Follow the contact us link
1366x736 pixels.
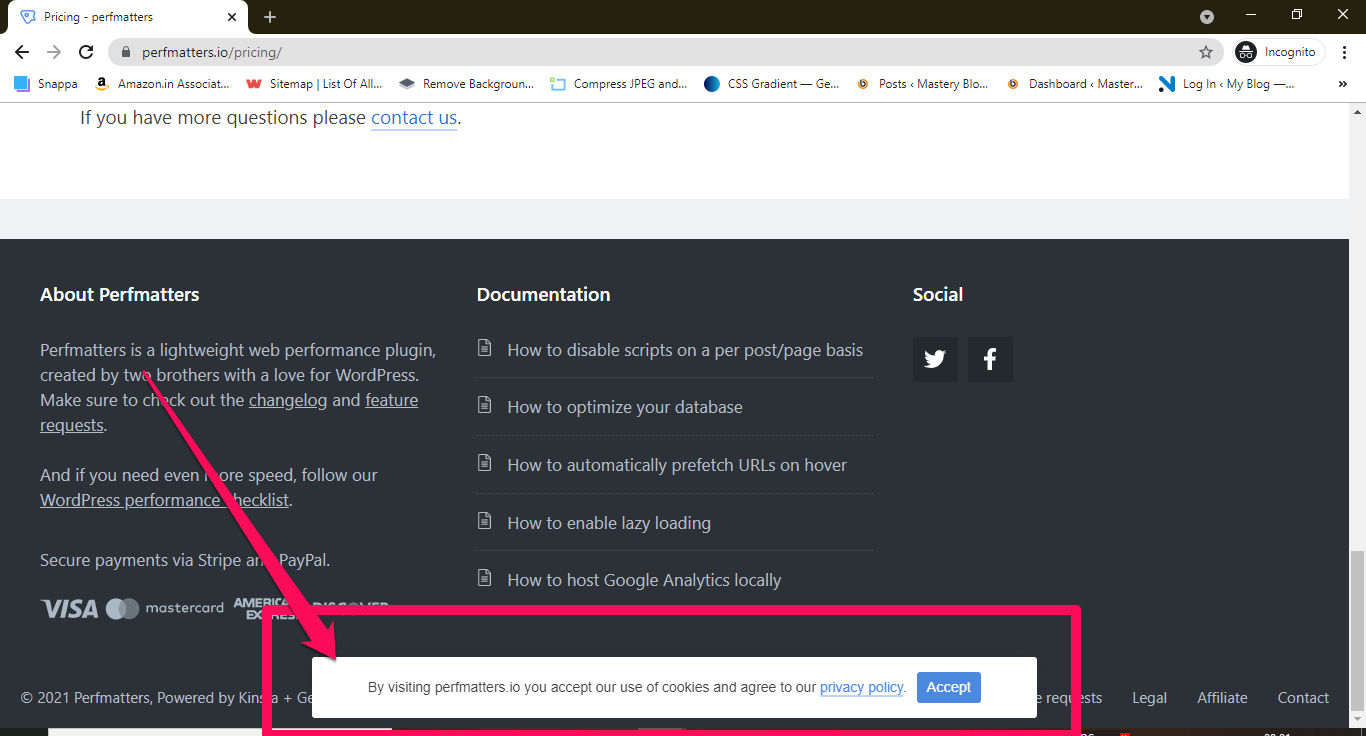(x=414, y=118)
